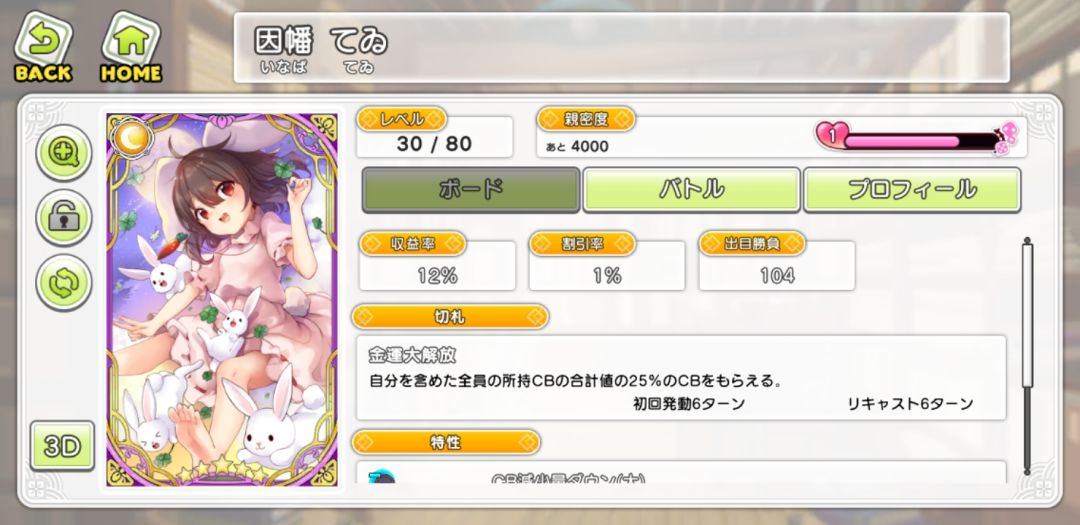Click the 割引率 stat label

[583, 243]
